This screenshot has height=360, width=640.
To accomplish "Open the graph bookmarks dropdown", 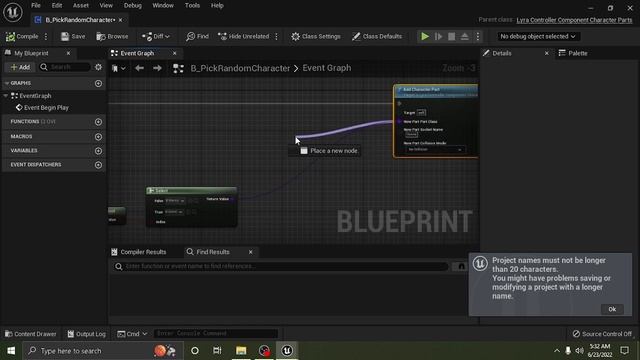I will (x=118, y=68).
